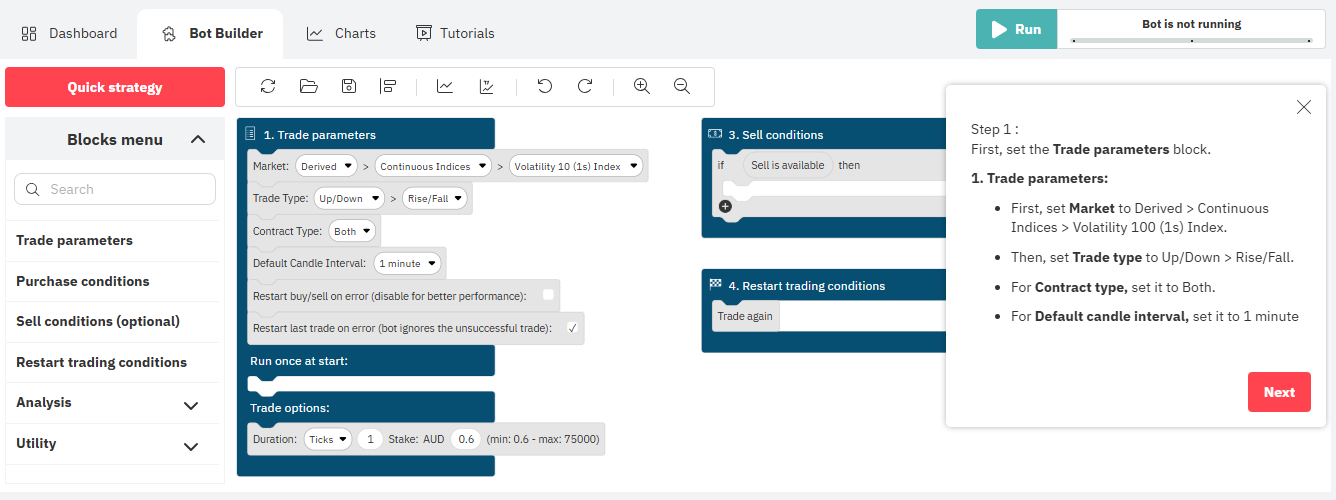Expand the Analysis category
1336x500 pixels.
coord(191,405)
